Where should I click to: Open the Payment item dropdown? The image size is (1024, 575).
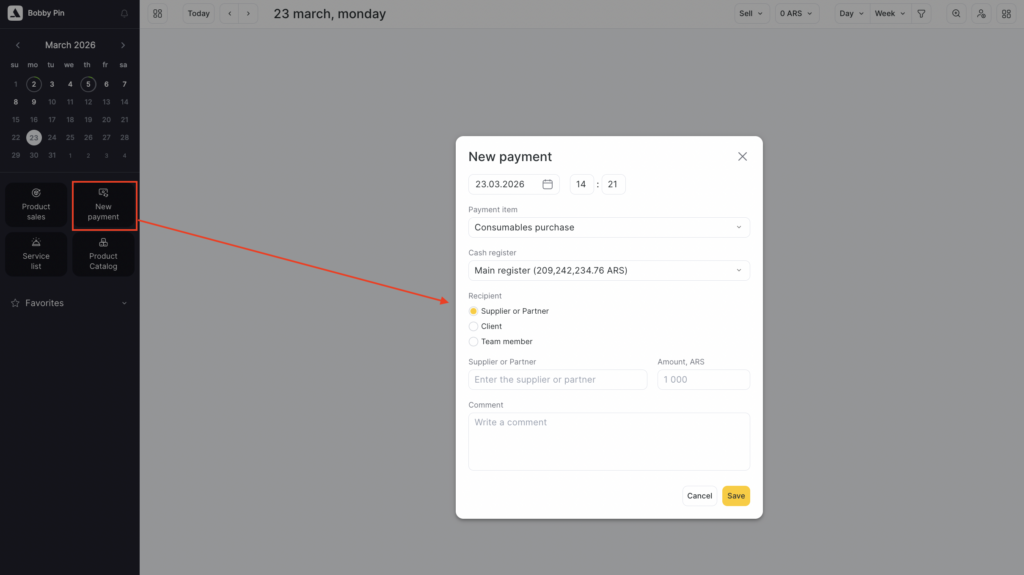pos(608,227)
